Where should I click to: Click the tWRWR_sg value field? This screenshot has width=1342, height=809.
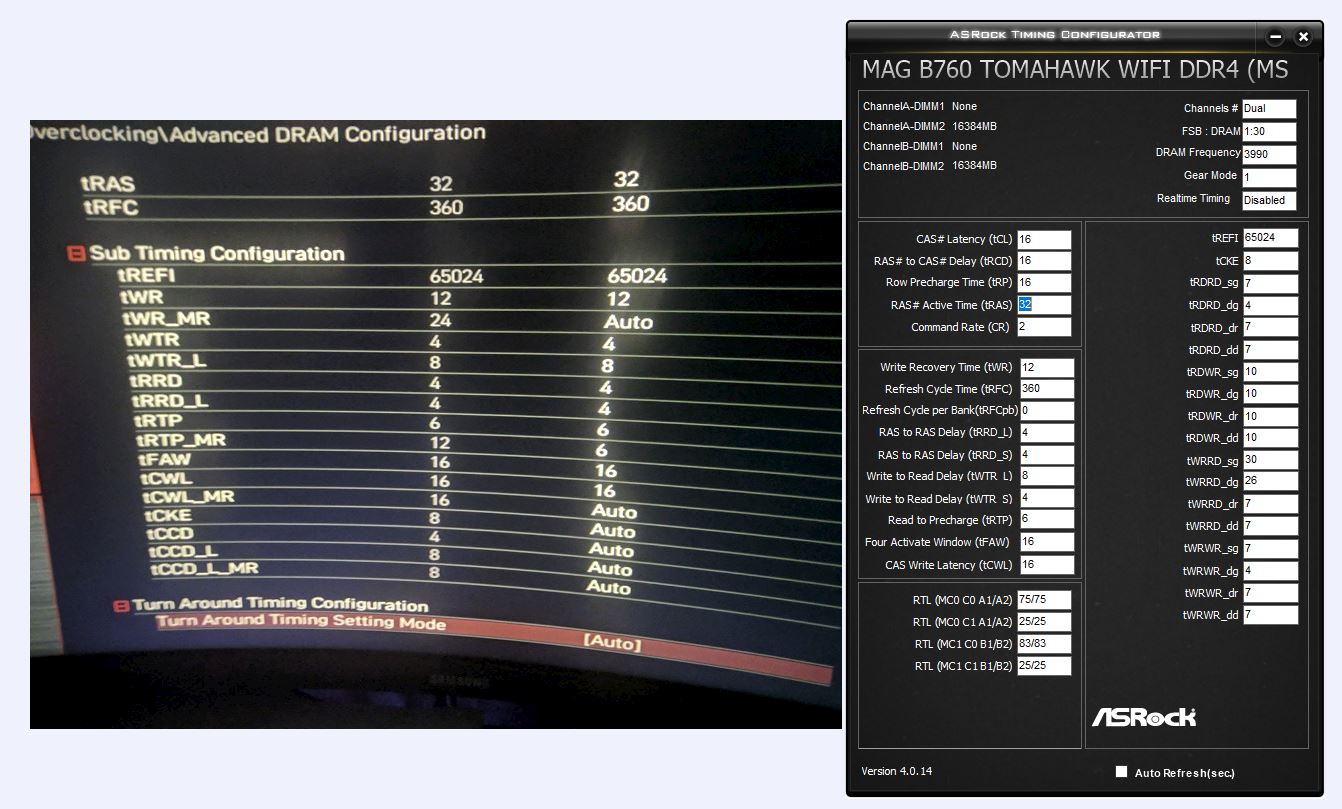click(x=1270, y=548)
